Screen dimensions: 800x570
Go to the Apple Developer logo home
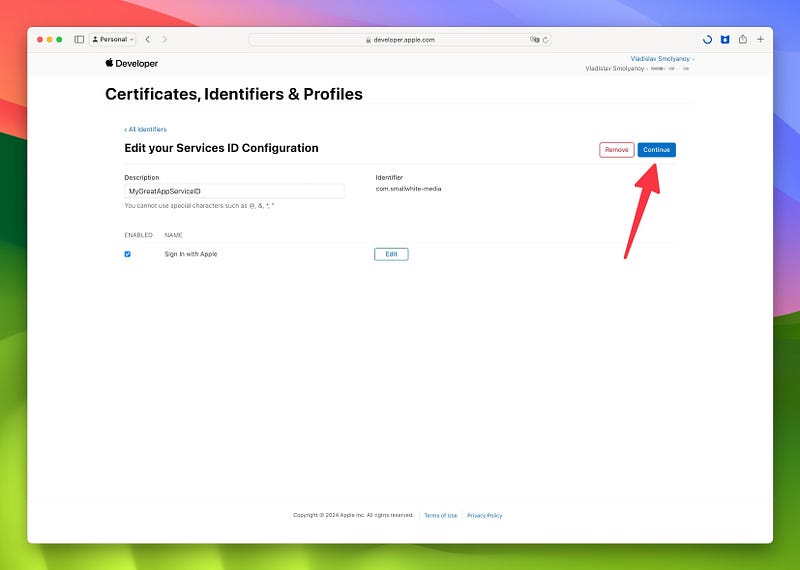(132, 63)
